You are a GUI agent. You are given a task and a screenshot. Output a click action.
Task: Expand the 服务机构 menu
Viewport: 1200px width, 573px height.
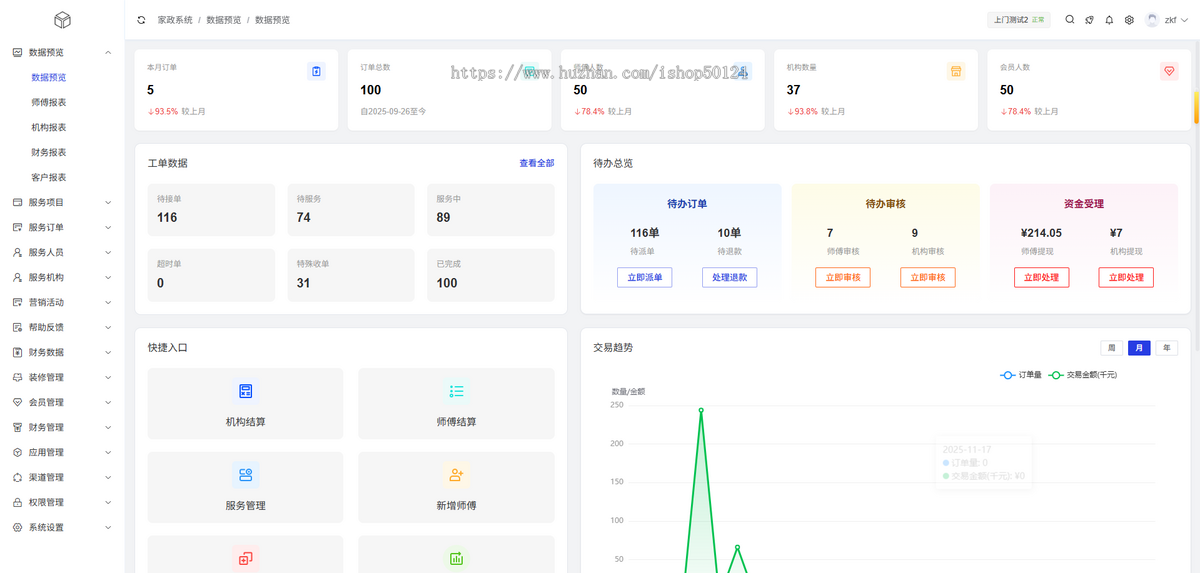tap(62, 277)
